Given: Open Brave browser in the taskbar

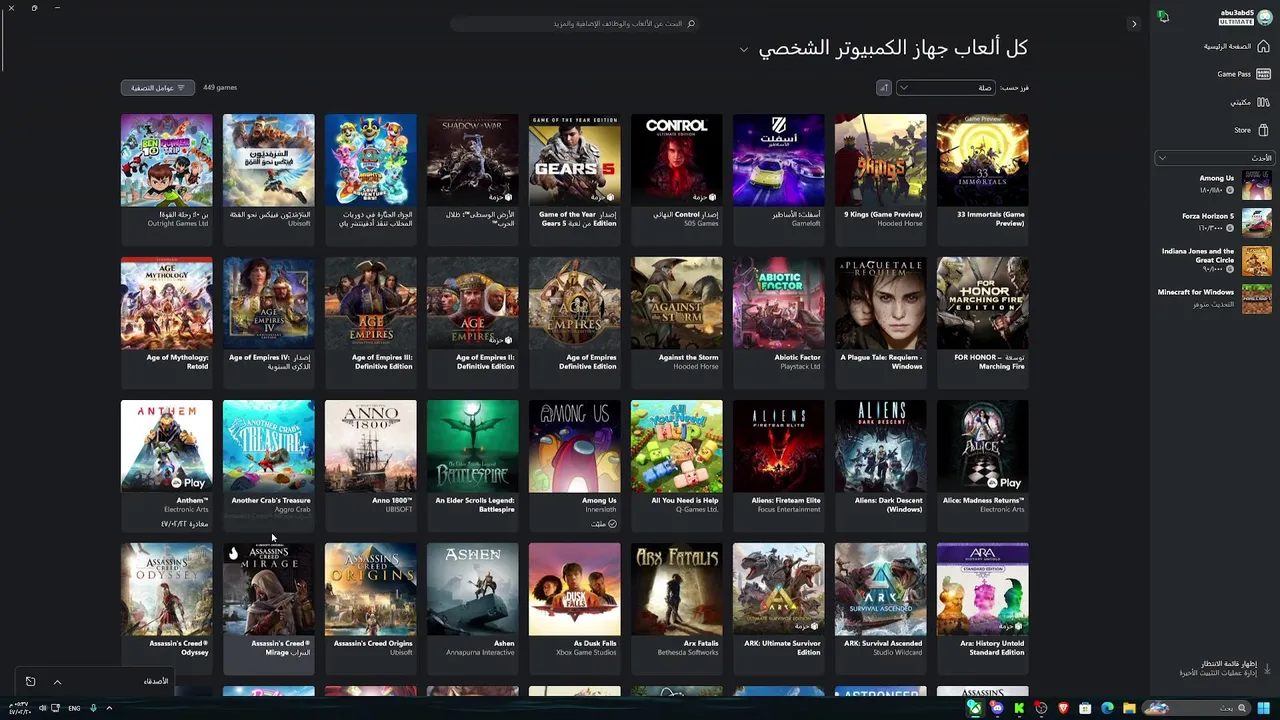Looking at the screenshot, I should [1063, 708].
